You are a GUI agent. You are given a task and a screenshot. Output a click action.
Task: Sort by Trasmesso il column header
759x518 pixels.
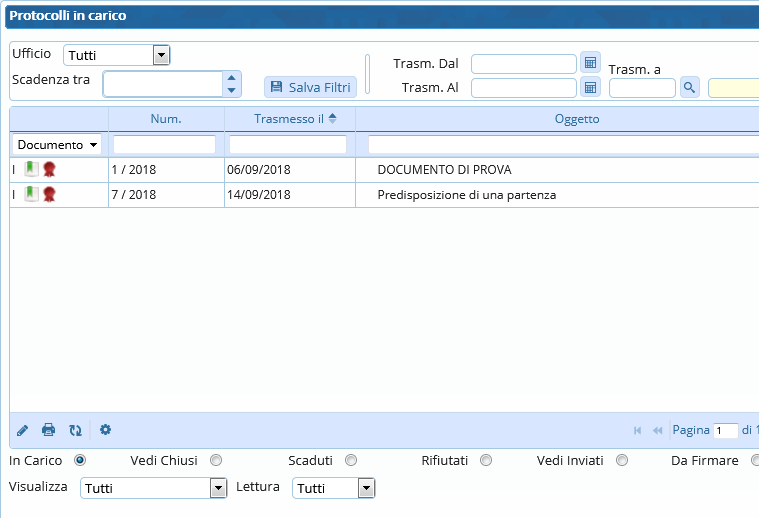289,119
